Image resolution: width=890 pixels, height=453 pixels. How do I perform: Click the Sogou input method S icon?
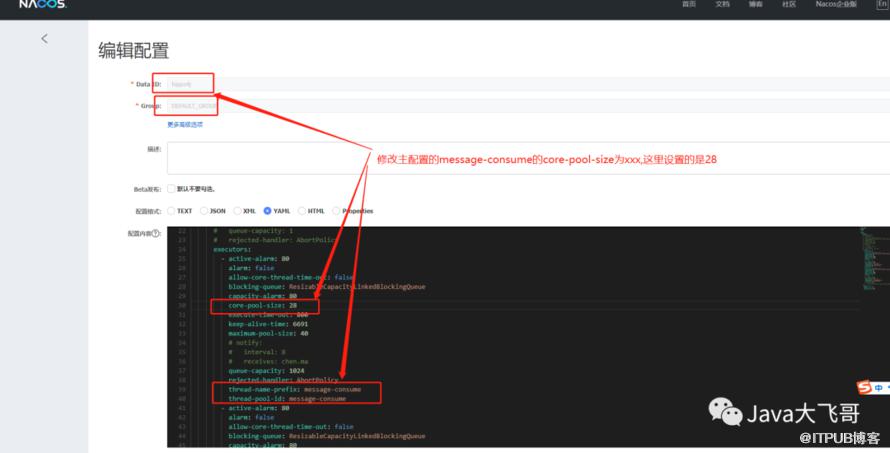point(863,388)
